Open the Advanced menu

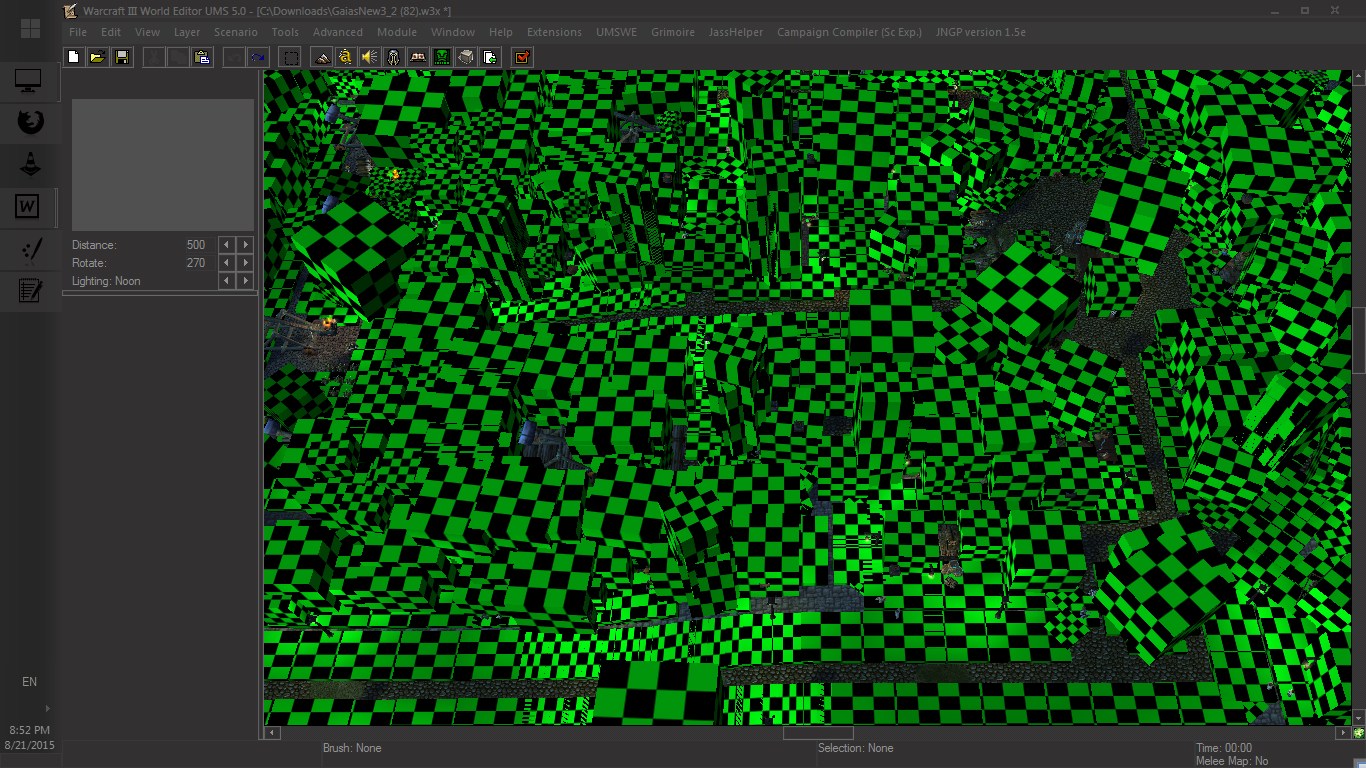pyautogui.click(x=338, y=32)
